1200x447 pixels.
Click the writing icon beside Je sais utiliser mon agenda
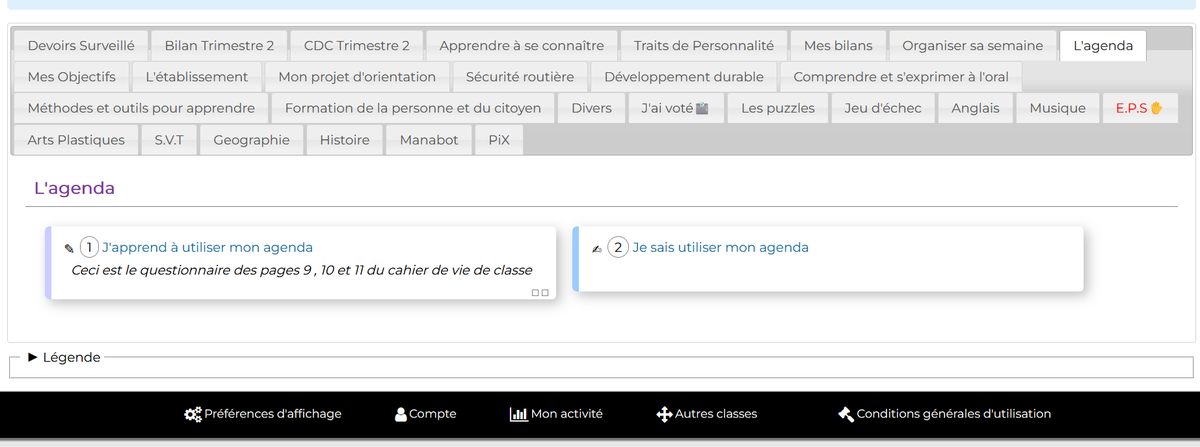coord(597,248)
